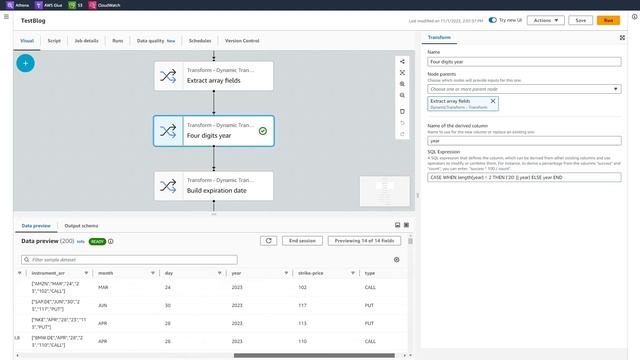Viewport: 640px width, 360px height.
Task: Undo the last canvas action
Action: click(x=402, y=123)
